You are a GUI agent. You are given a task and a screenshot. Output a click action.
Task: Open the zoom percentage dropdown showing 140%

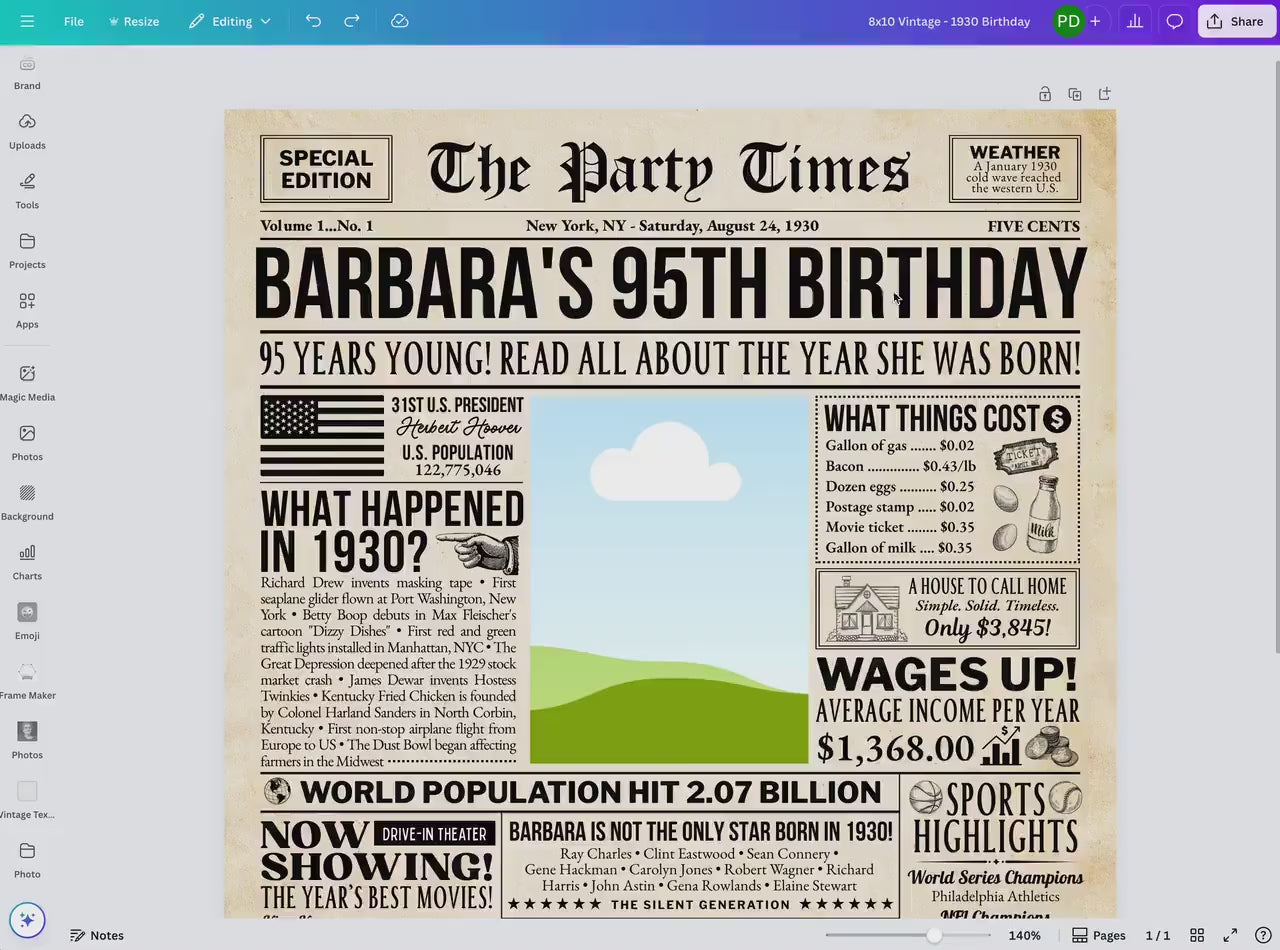(x=1024, y=935)
